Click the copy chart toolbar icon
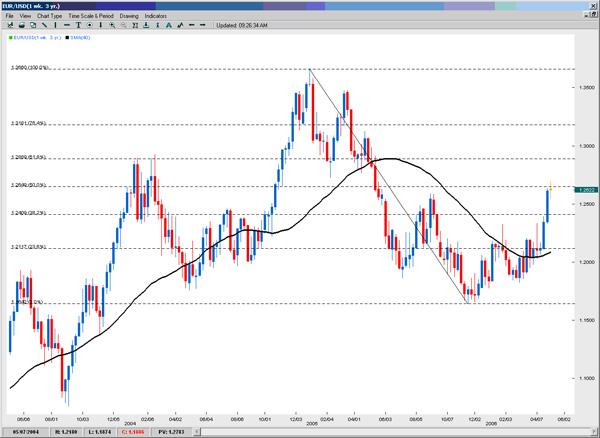Viewport: 600px width, 438px height. 33,25
